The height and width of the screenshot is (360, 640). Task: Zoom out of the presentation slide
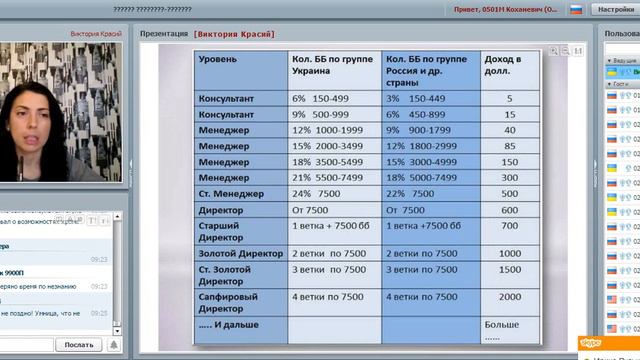(566, 51)
